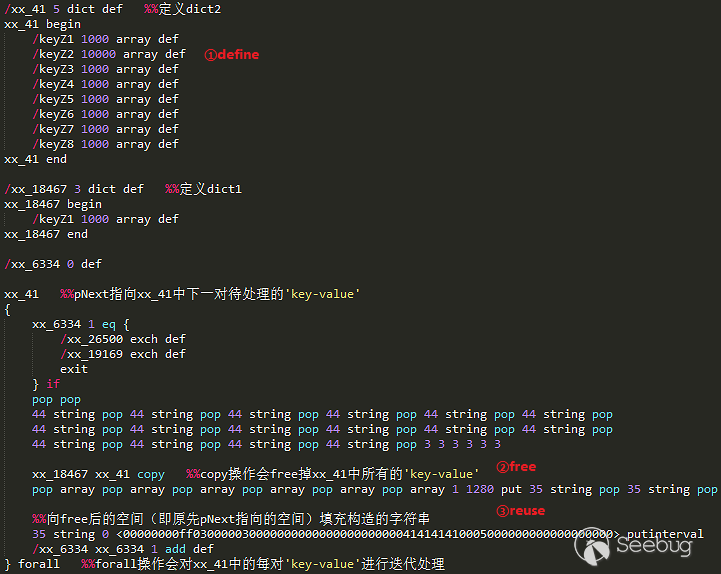Select the '/xx_6334 xx_6334 1 add def' line

click(x=123, y=549)
